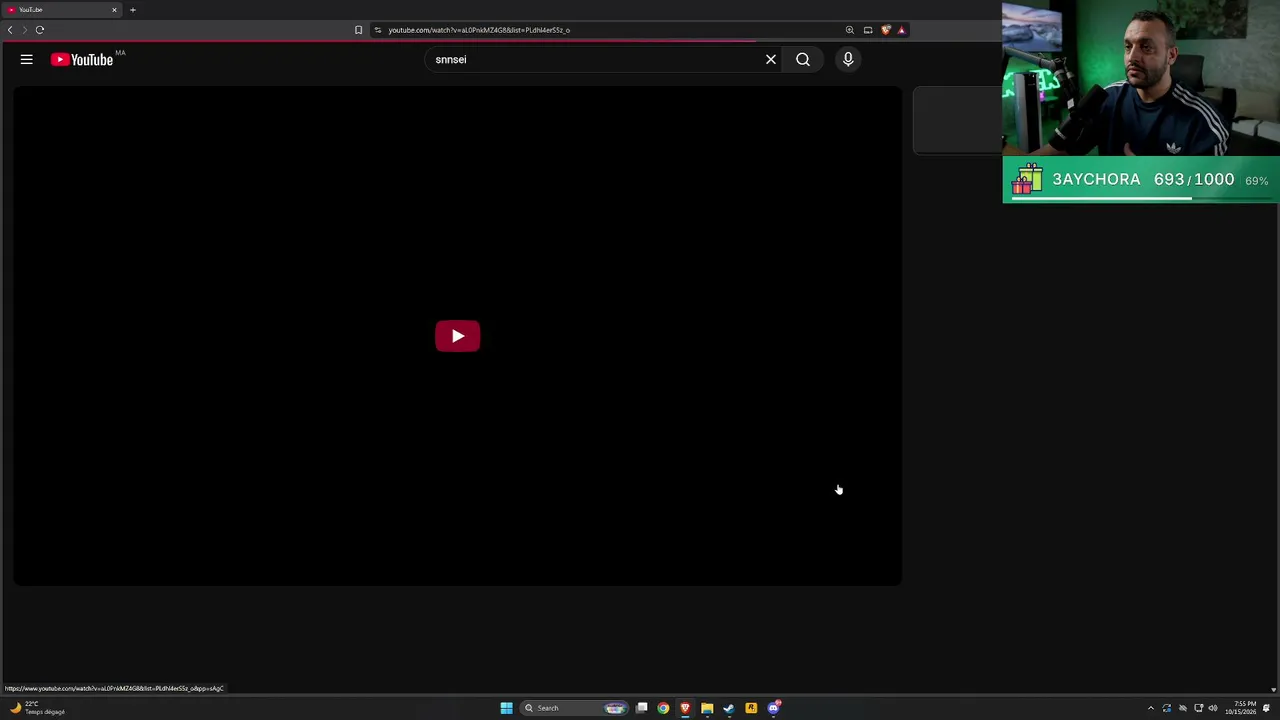Open Steam from the taskbar

[729, 708]
